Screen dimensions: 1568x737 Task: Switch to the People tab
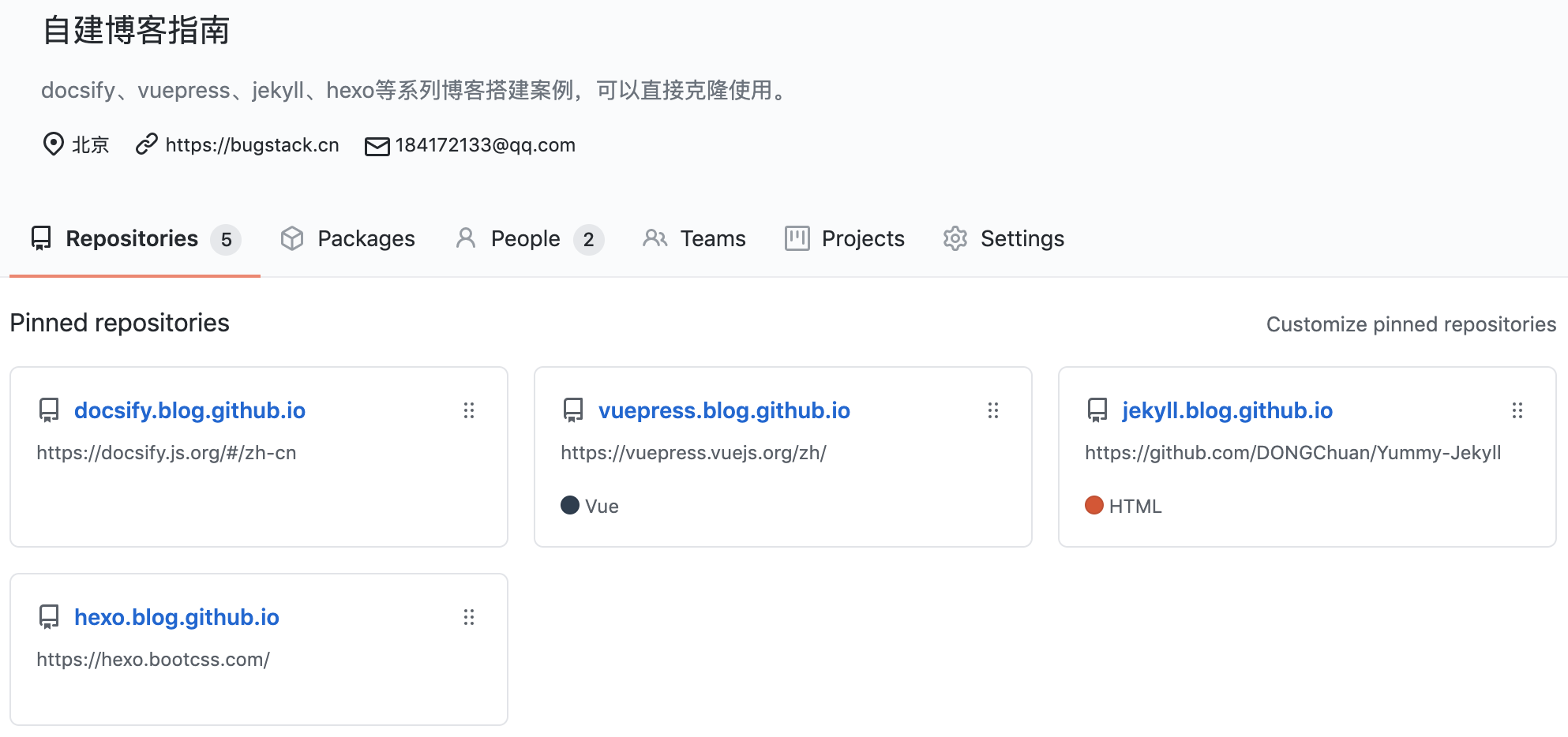pos(529,238)
